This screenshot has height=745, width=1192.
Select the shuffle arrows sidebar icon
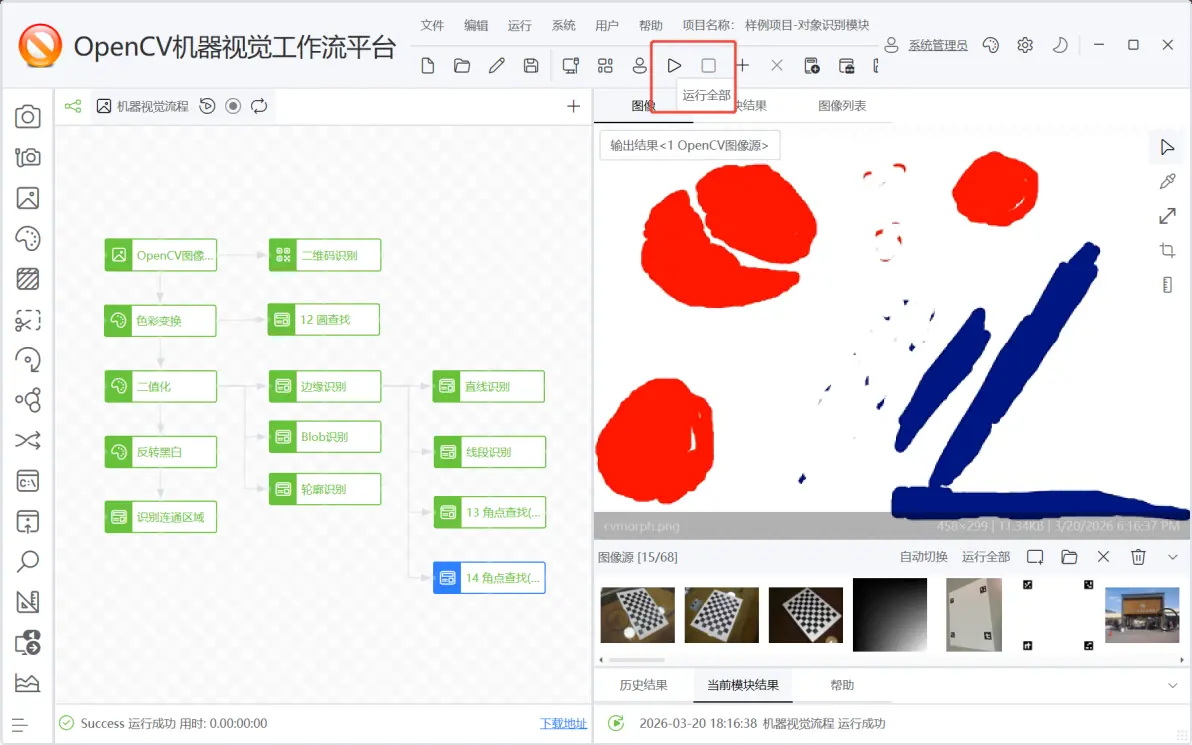tap(28, 441)
